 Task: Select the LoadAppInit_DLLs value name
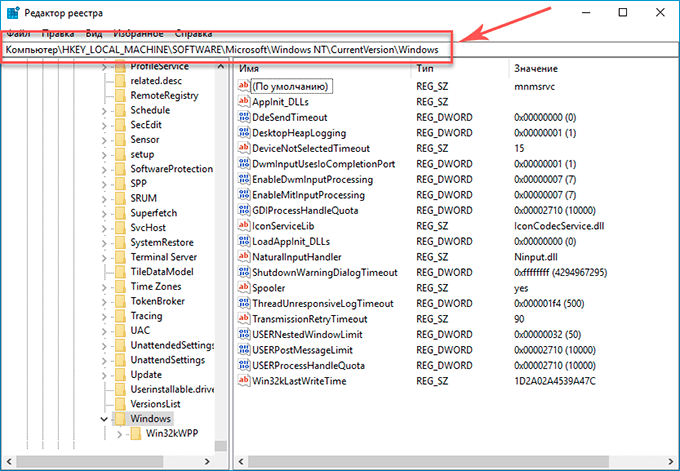pos(291,241)
